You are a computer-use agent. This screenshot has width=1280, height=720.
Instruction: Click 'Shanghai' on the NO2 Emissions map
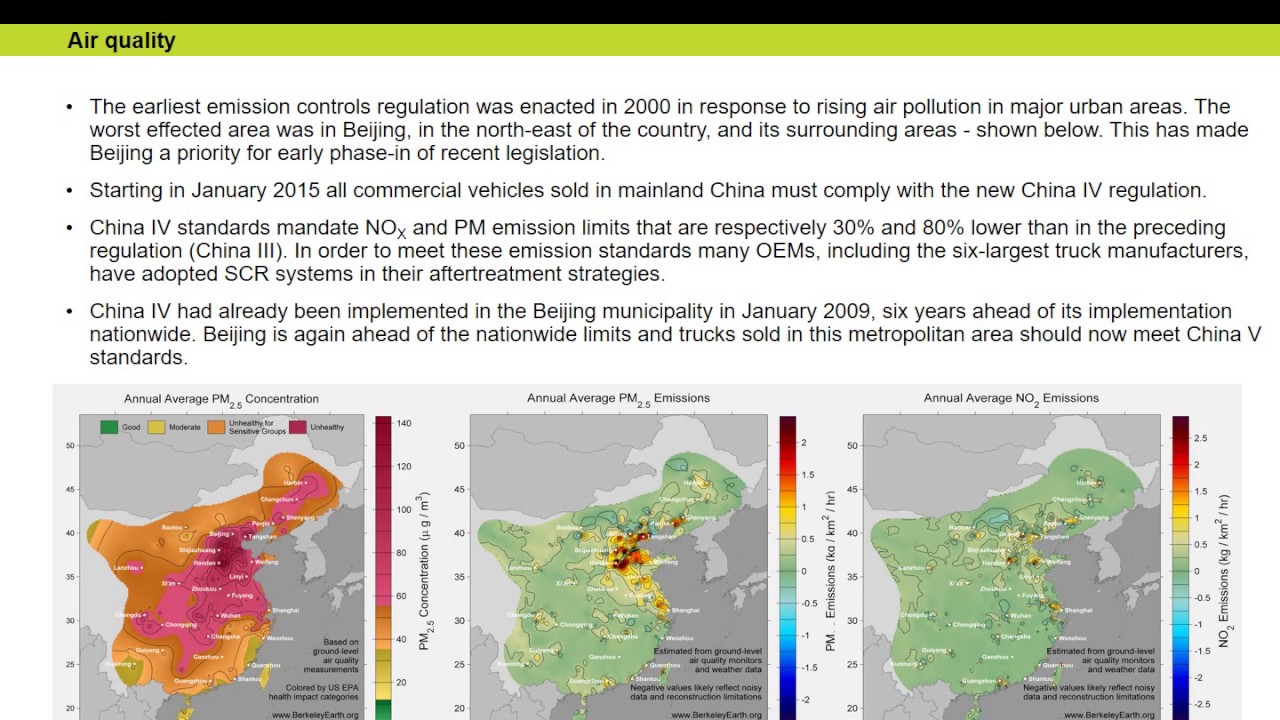pos(1078,610)
